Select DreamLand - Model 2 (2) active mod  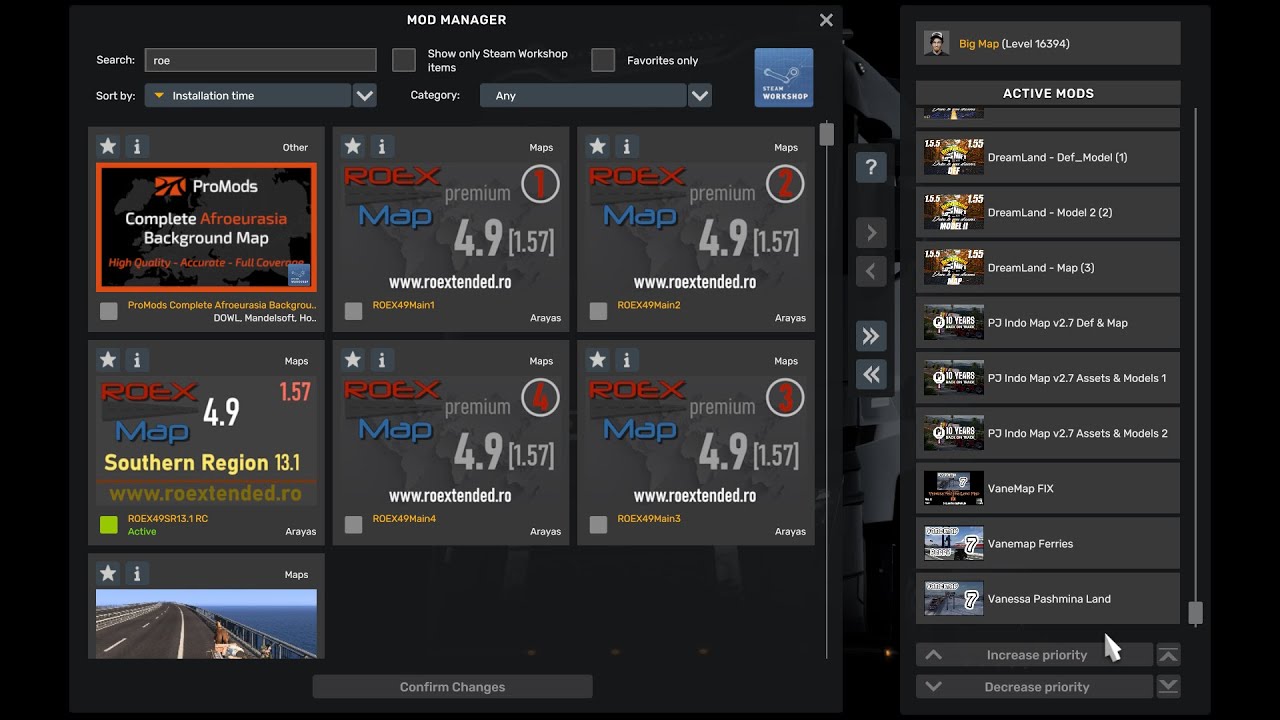click(x=1048, y=212)
